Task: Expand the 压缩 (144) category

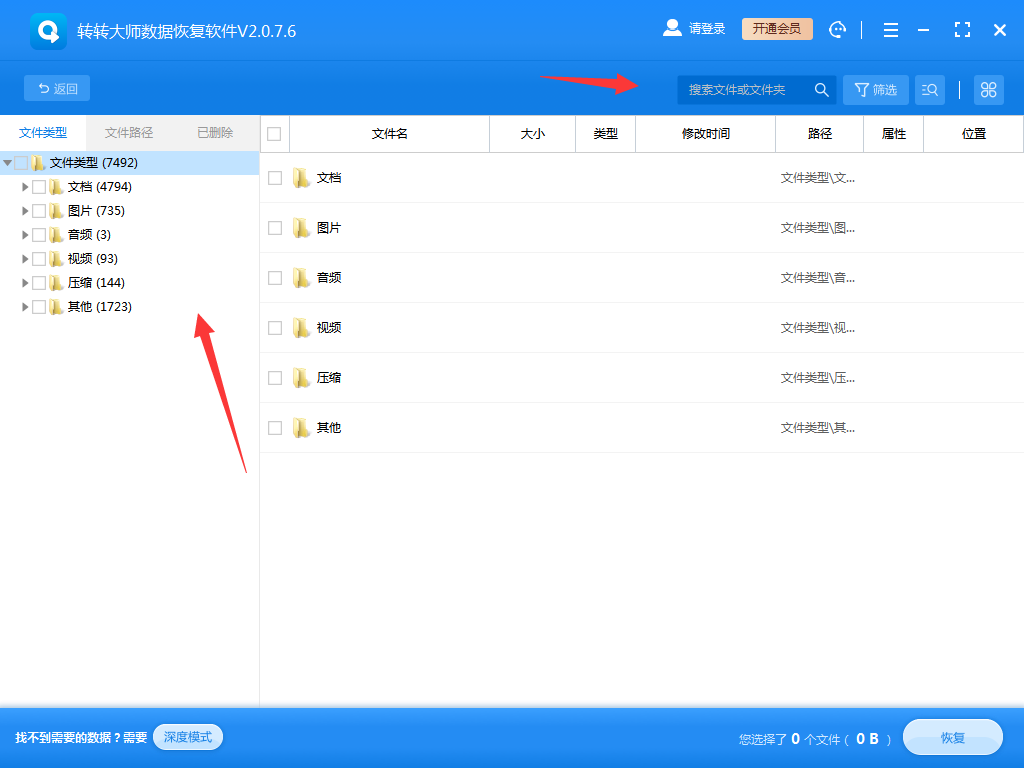Action: (24, 282)
